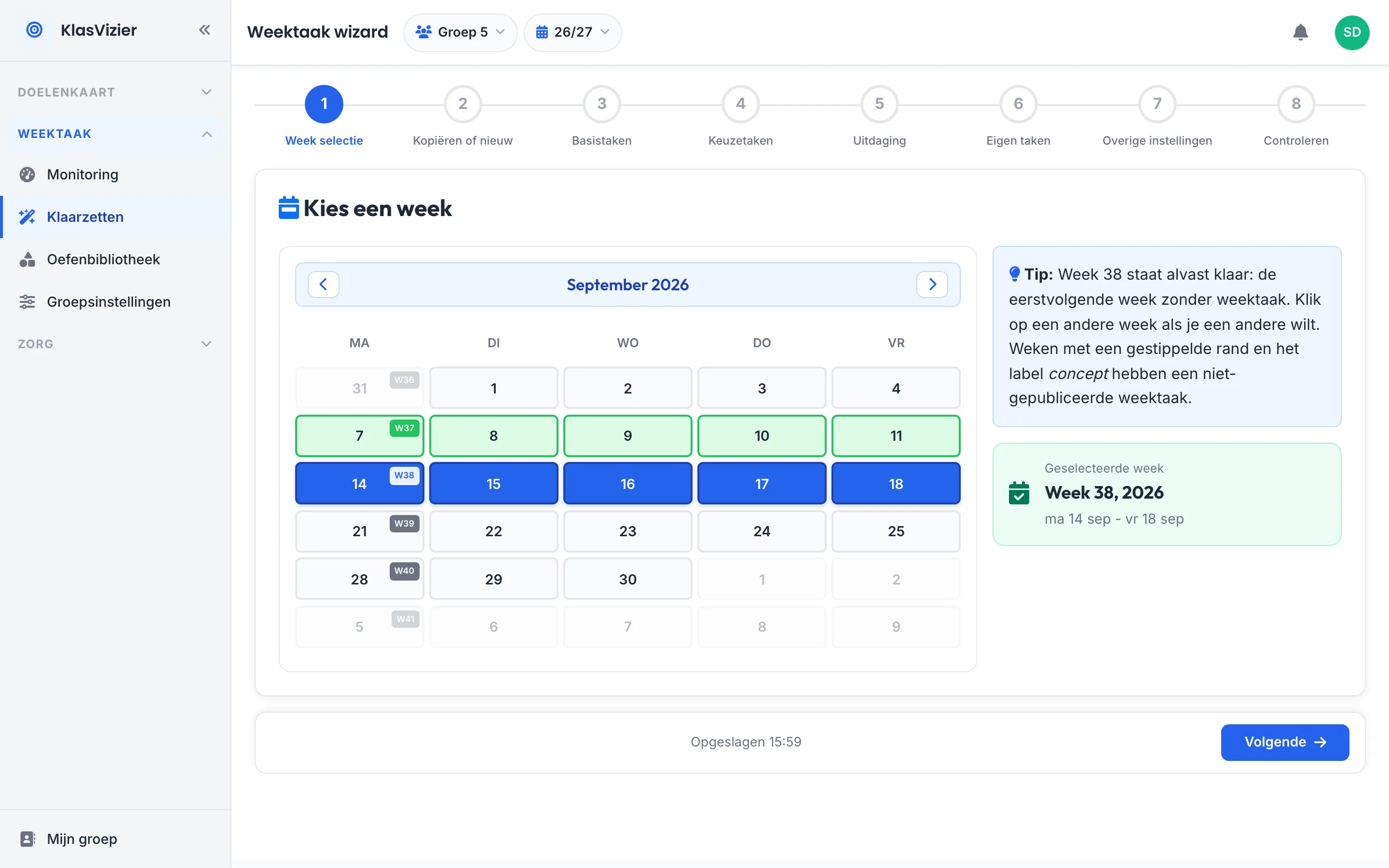Click the Opgeslagen 15:59 status text

pos(746,742)
